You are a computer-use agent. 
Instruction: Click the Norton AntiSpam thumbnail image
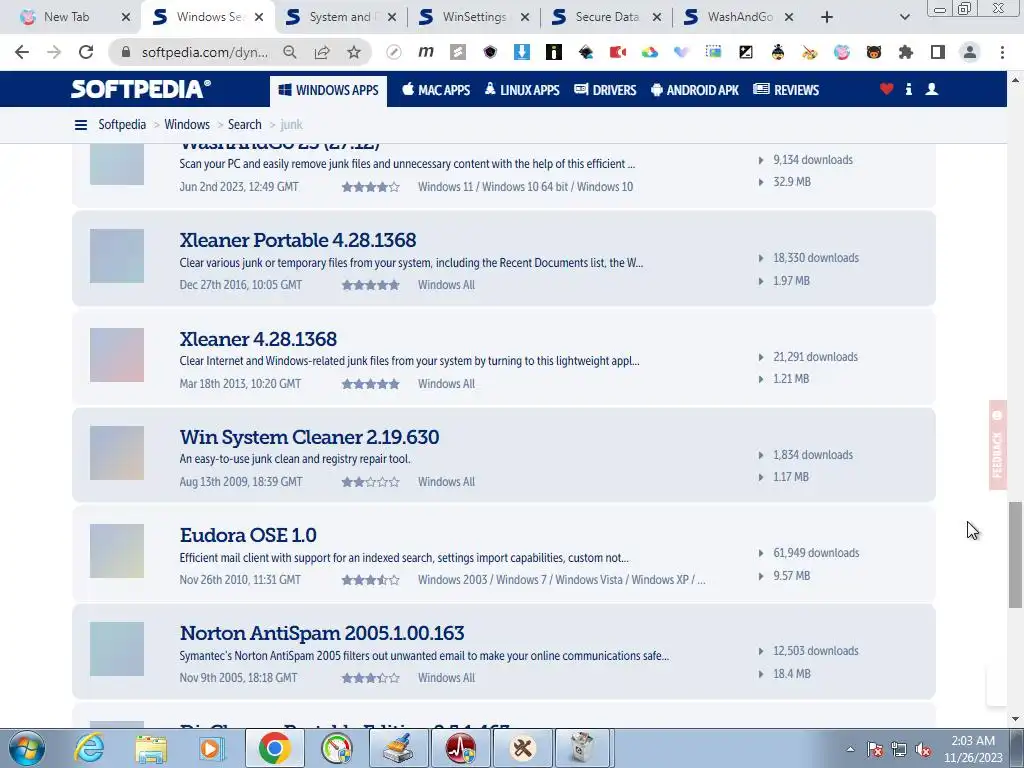tap(117, 648)
